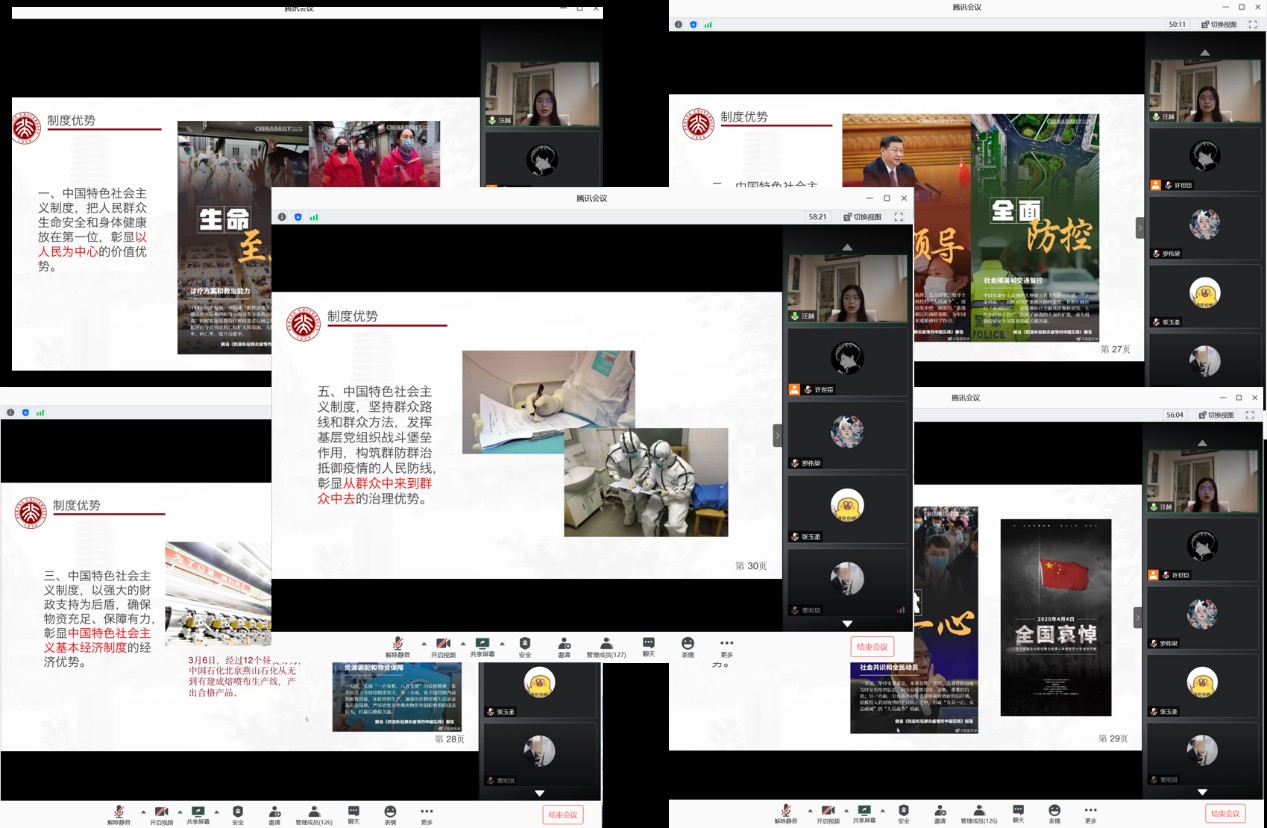
Task: Toggle 解除静音 microphone in the page 30 window
Action: coord(398,646)
